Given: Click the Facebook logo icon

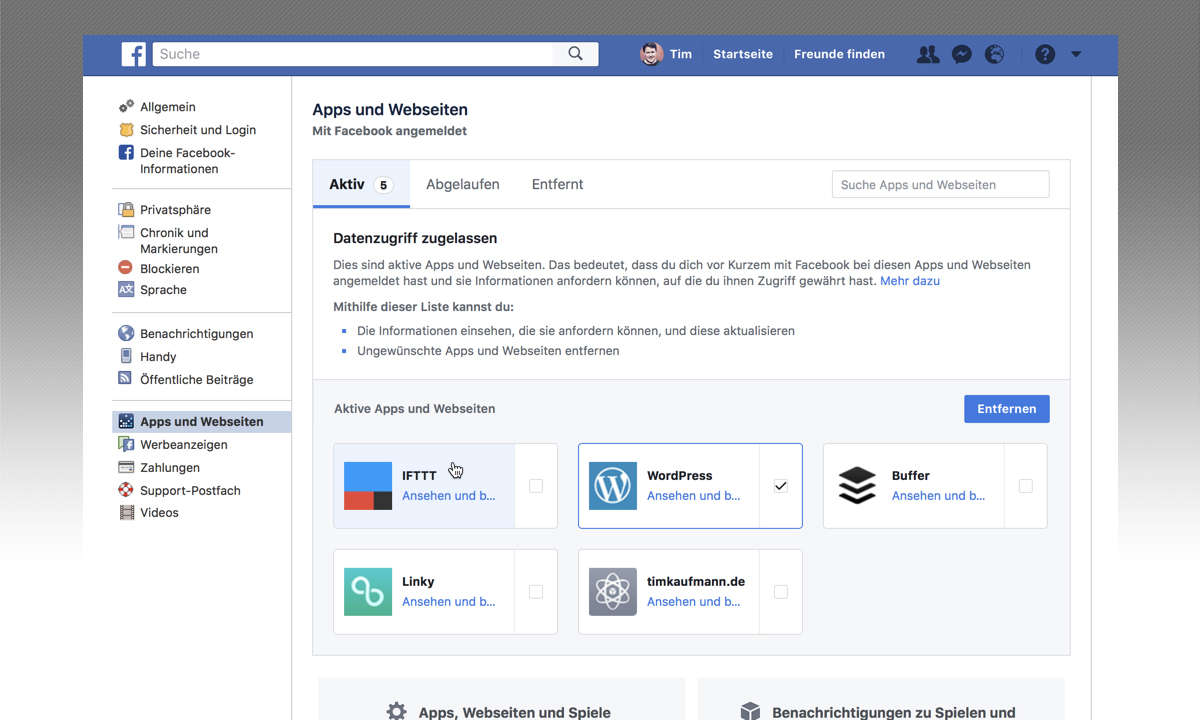Looking at the screenshot, I should [x=134, y=54].
